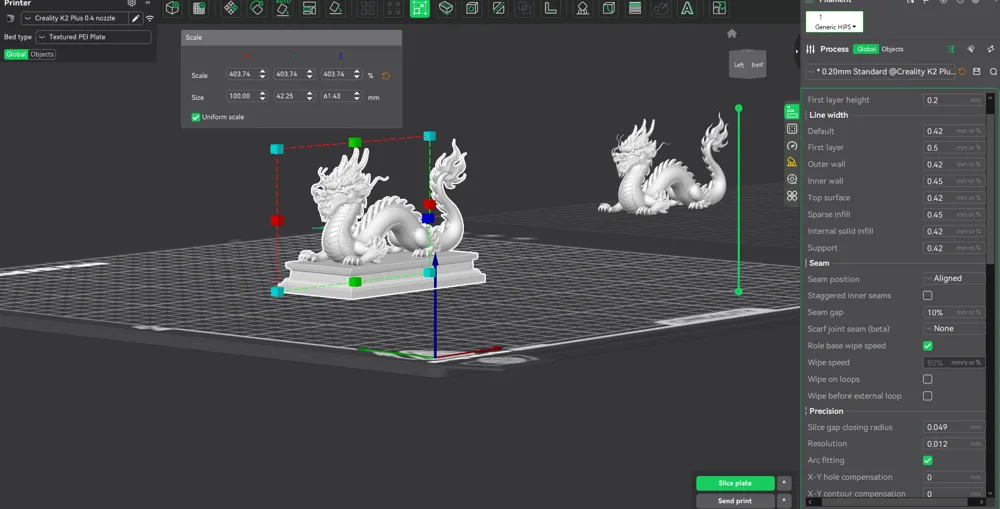Toggle the Uniform scale checkbox
Viewport: 1000px width, 509px height.
click(196, 117)
